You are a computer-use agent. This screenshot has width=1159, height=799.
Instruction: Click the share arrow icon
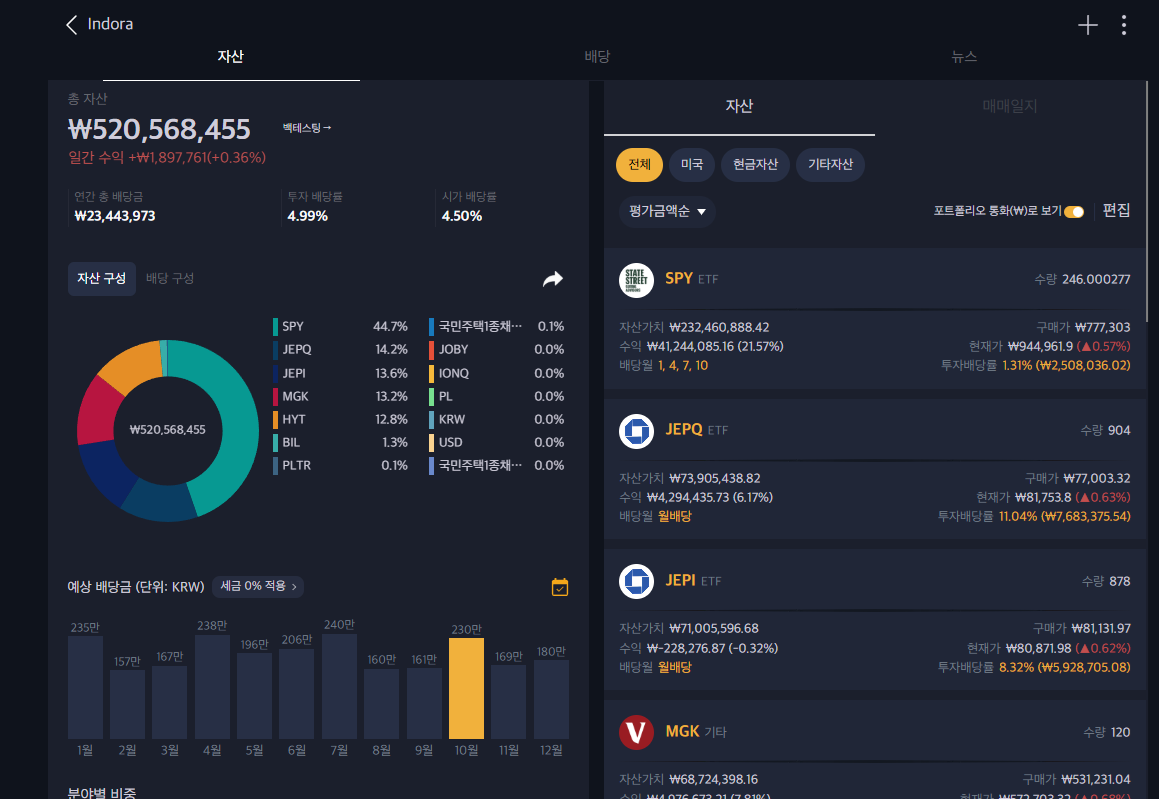[x=553, y=279]
